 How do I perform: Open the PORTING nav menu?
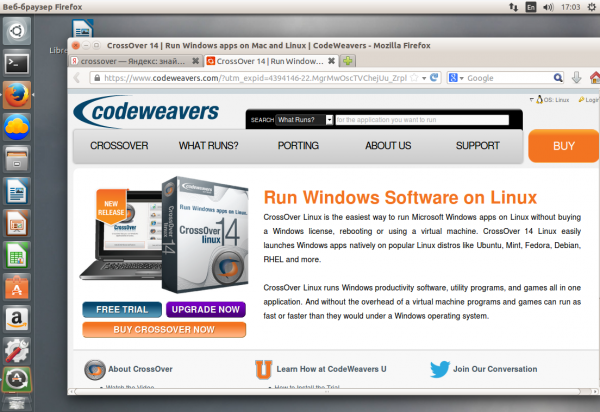point(298,146)
